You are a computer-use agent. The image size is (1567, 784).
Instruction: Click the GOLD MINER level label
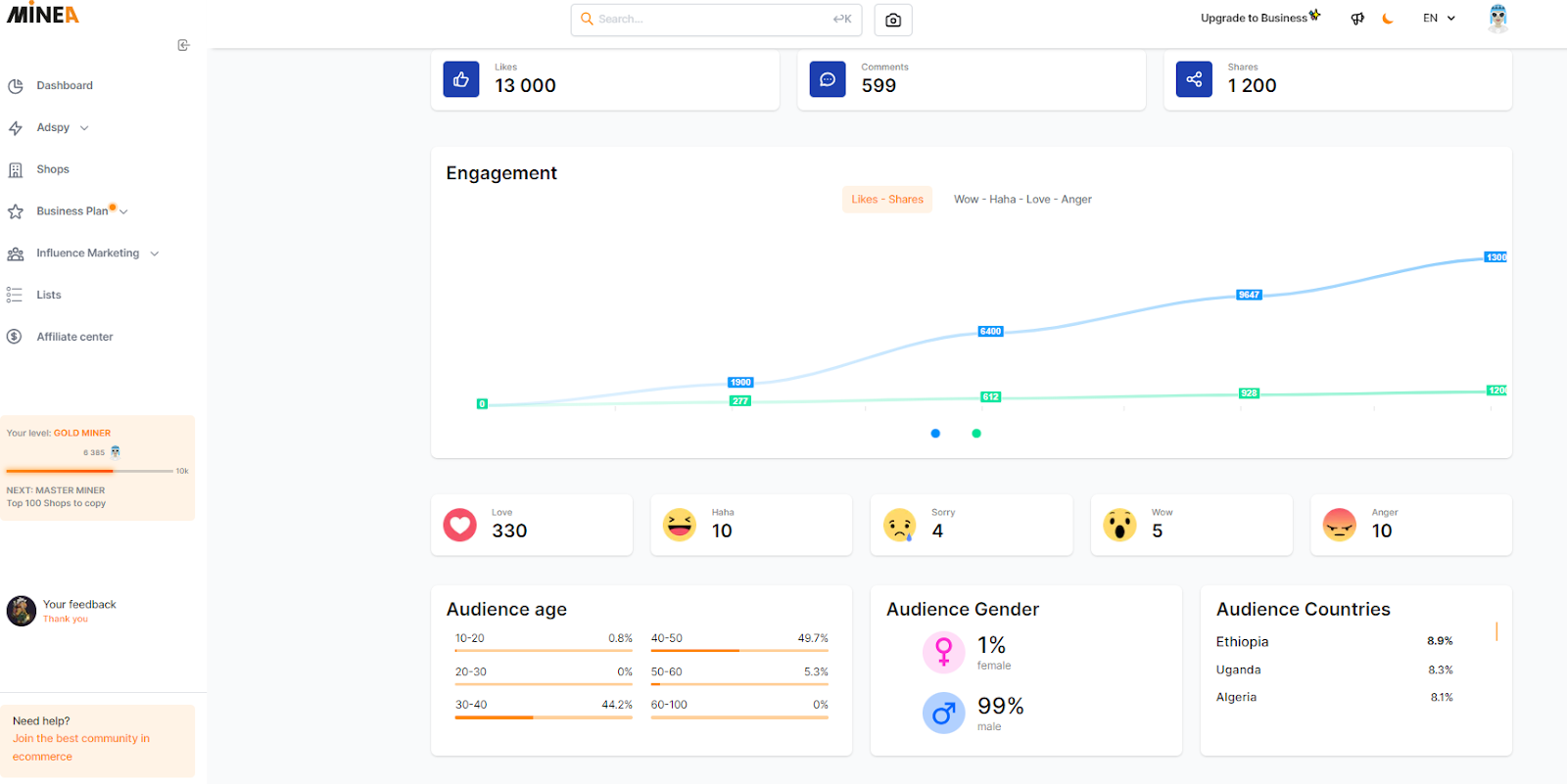[82, 434]
